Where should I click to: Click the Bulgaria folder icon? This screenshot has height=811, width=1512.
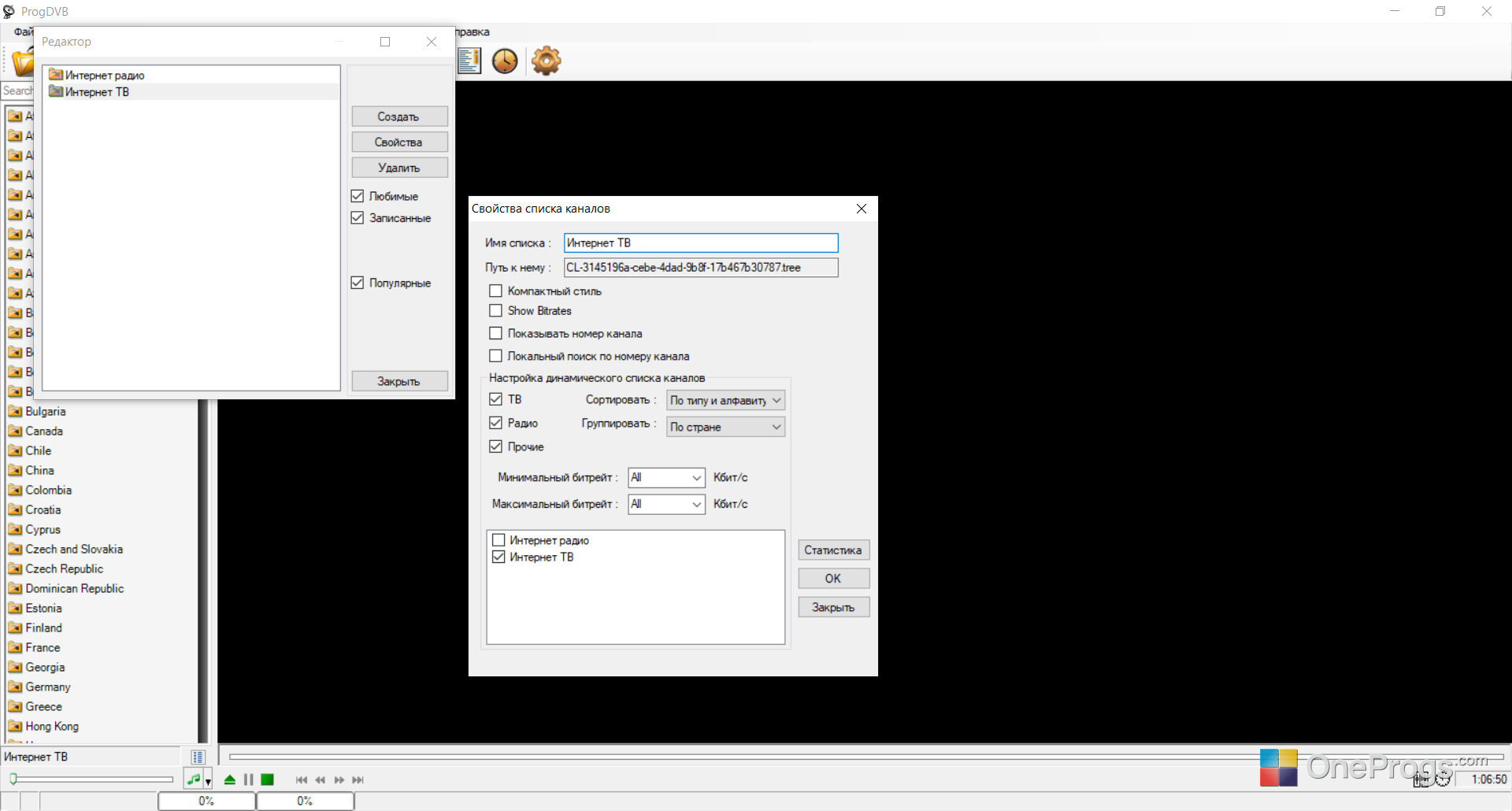coord(14,411)
